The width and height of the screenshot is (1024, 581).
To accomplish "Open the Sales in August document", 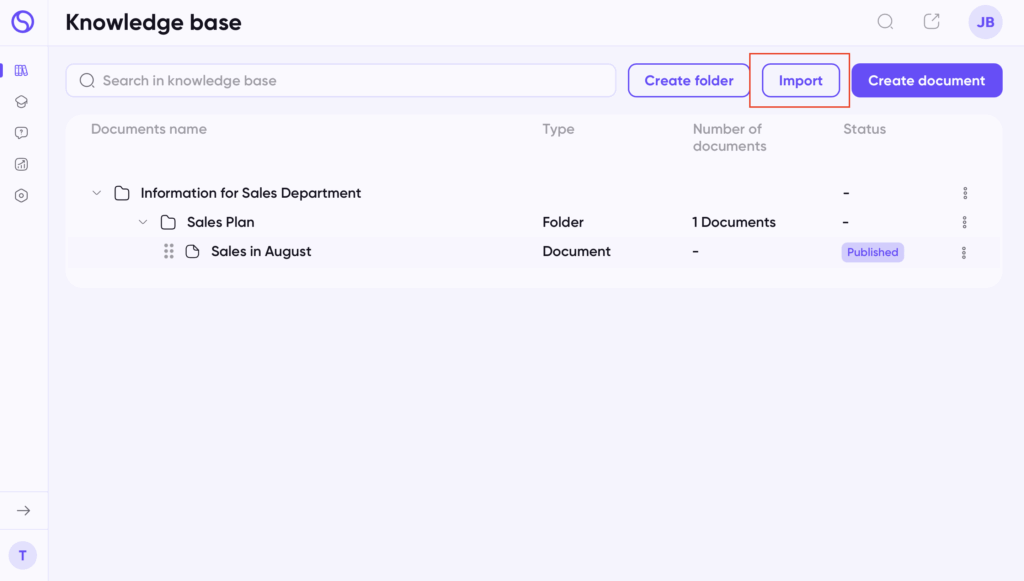I will 261,251.
